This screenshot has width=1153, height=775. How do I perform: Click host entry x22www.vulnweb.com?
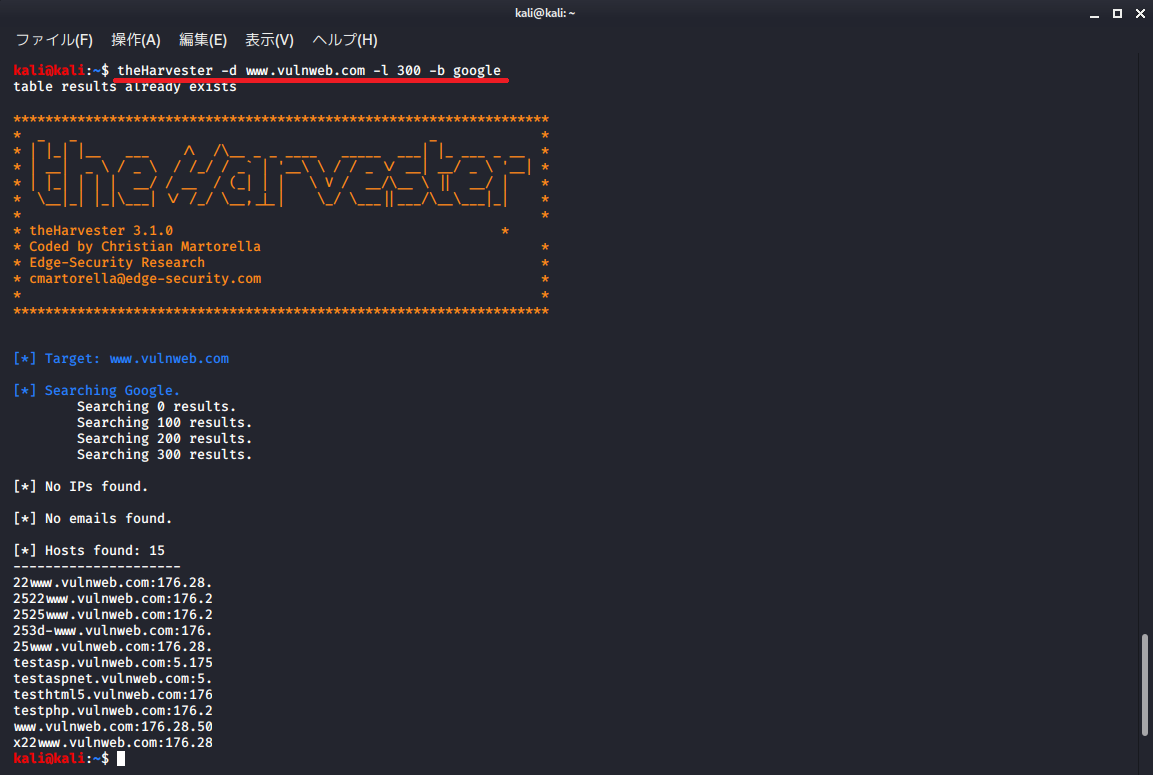click(113, 743)
